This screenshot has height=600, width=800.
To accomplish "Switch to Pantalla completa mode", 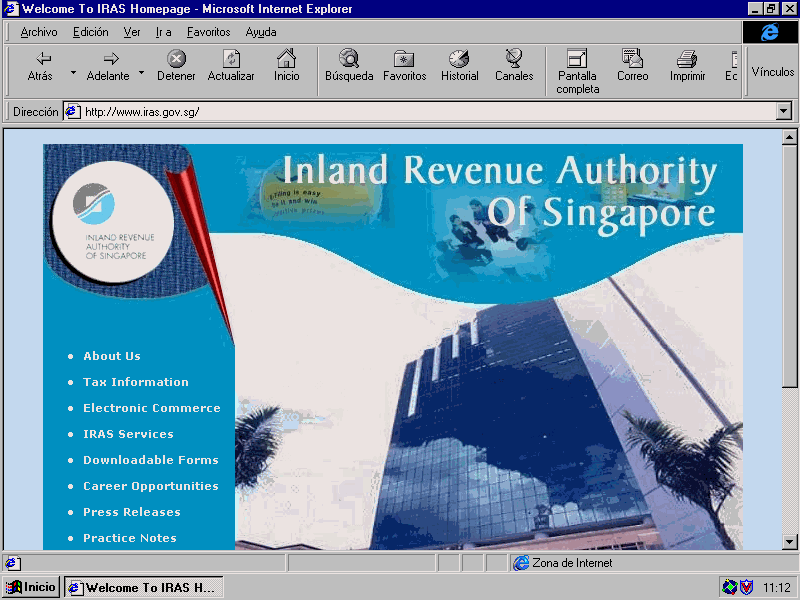I will (x=578, y=72).
